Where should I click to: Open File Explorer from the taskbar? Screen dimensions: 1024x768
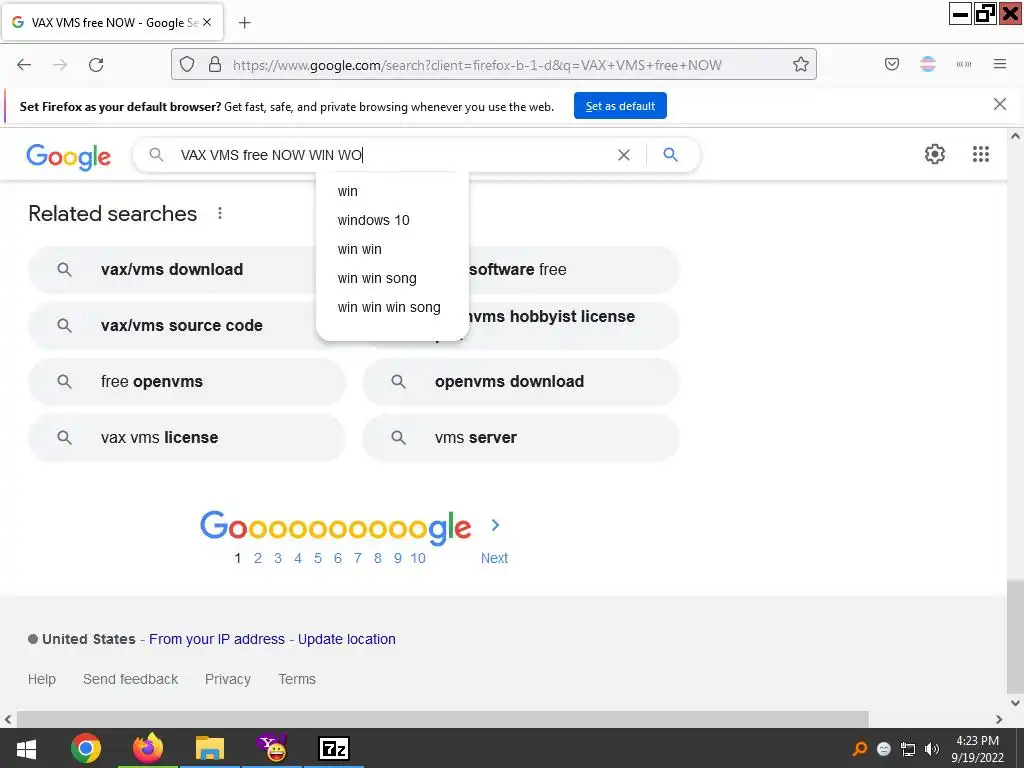210,748
